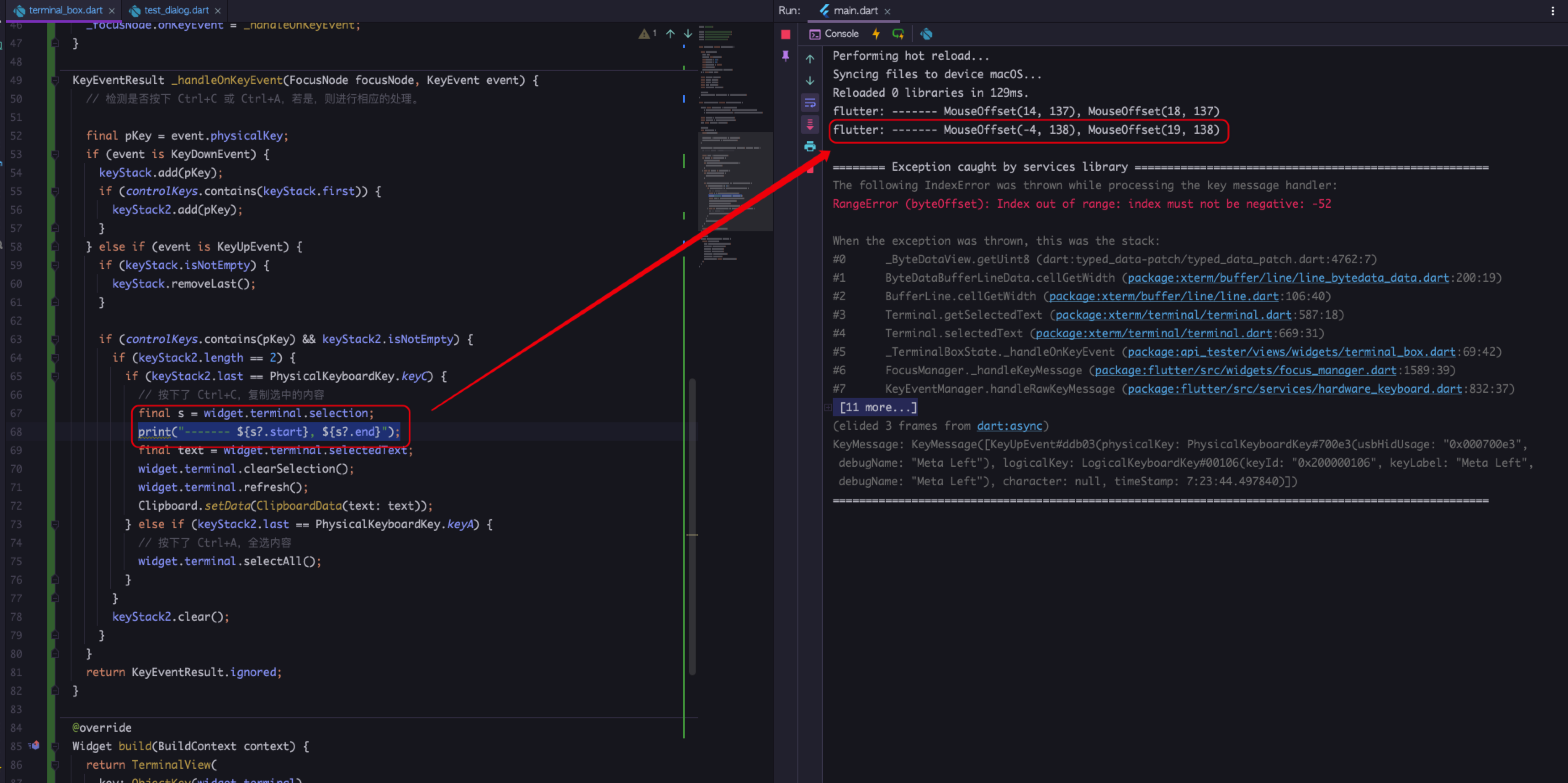1568x783 pixels.
Task: Expand the [11 more...] stack frames
Action: coord(876,407)
